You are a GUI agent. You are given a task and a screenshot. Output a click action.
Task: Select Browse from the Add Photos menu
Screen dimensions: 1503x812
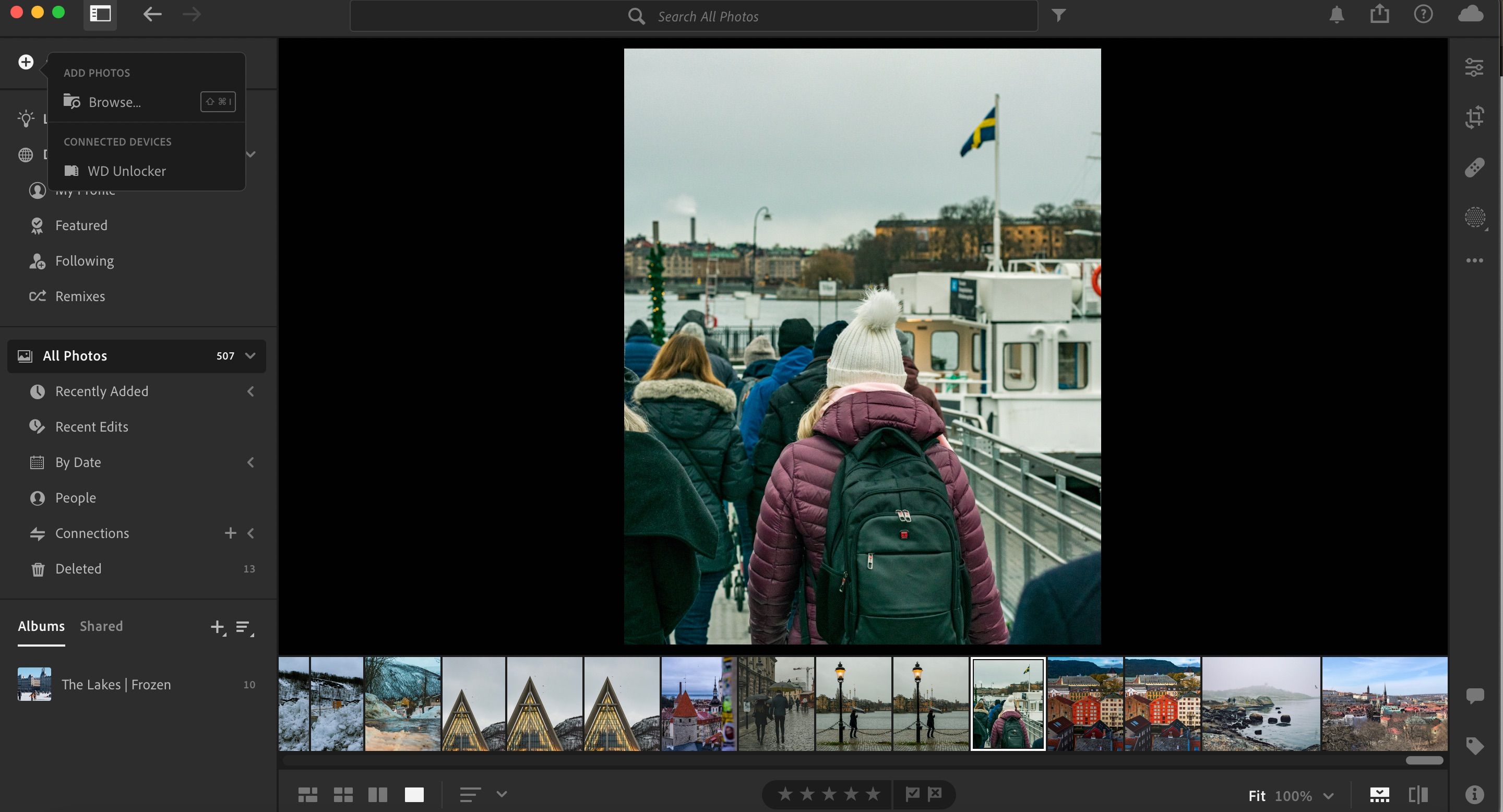[114, 101]
